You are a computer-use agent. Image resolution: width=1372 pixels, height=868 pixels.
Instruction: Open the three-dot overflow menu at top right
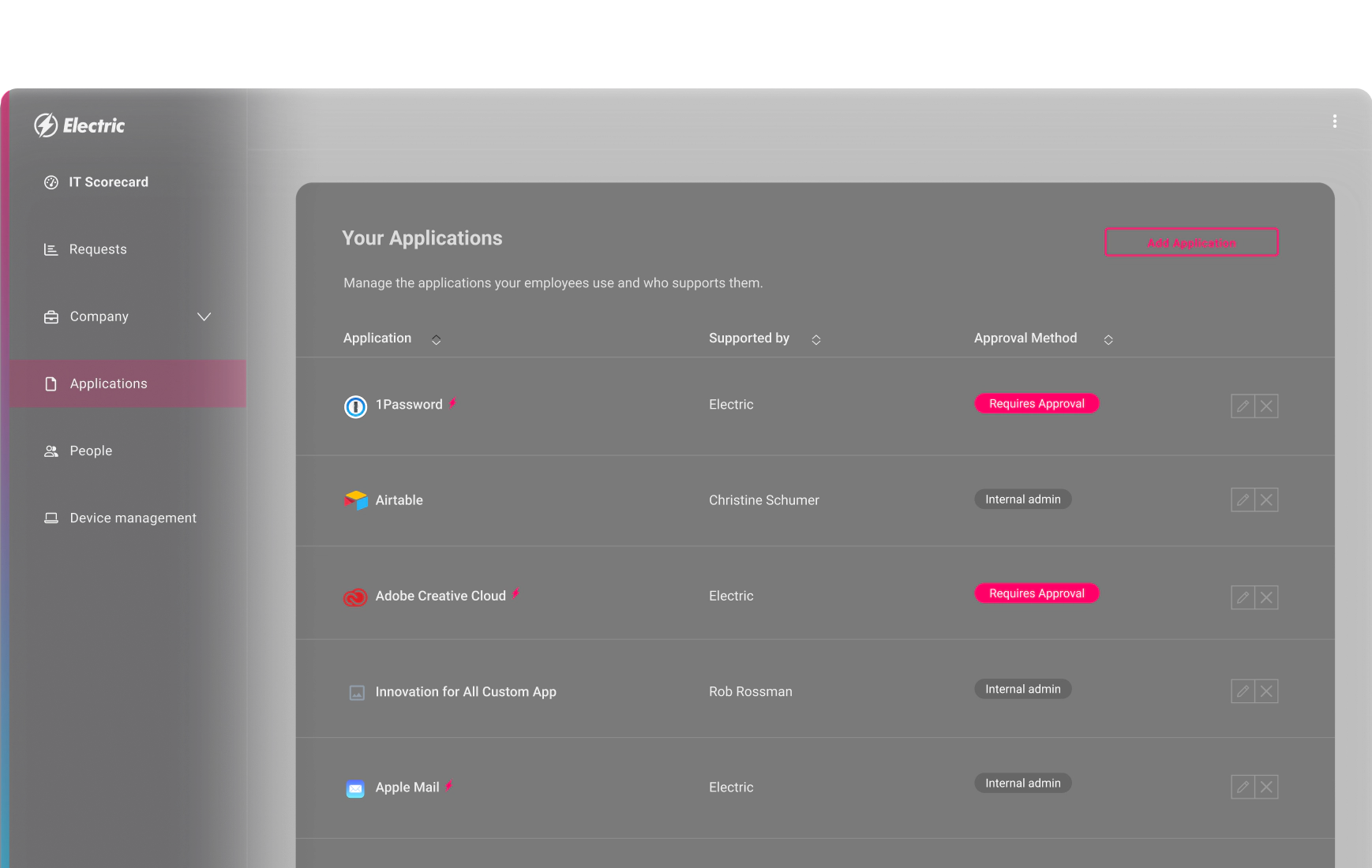(x=1335, y=122)
